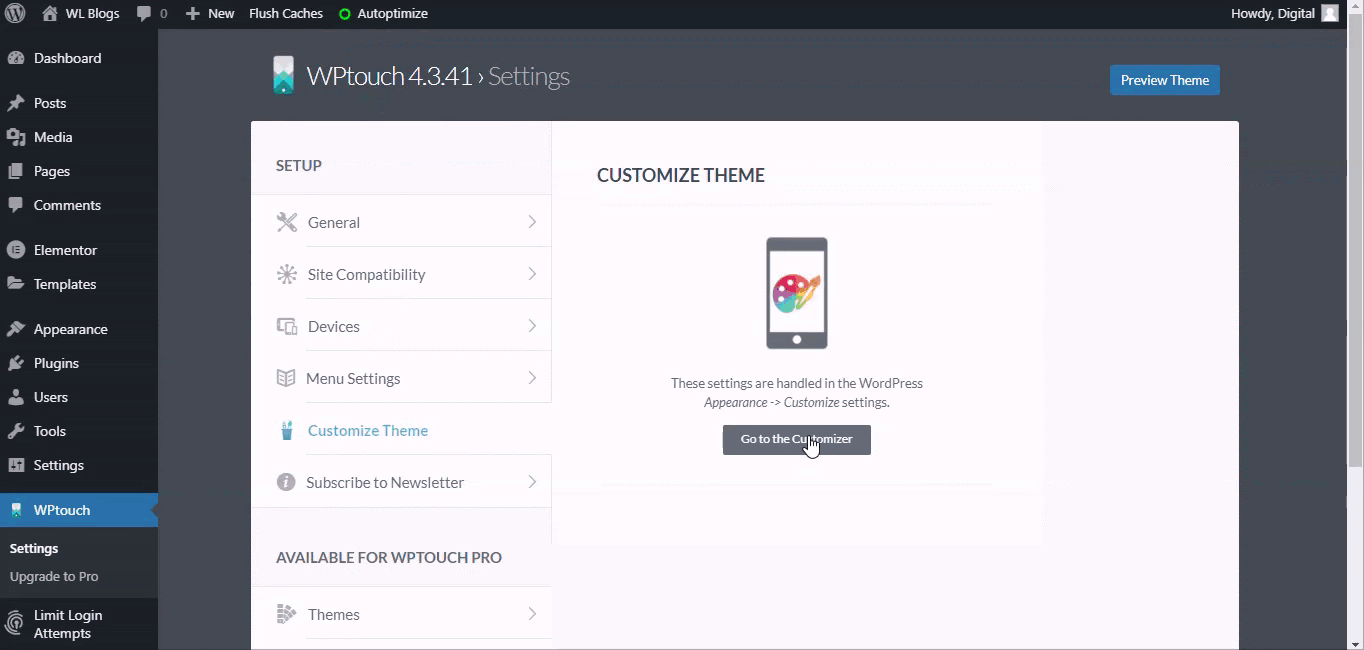Click the WPtouch icon in sidebar

pos(16,510)
